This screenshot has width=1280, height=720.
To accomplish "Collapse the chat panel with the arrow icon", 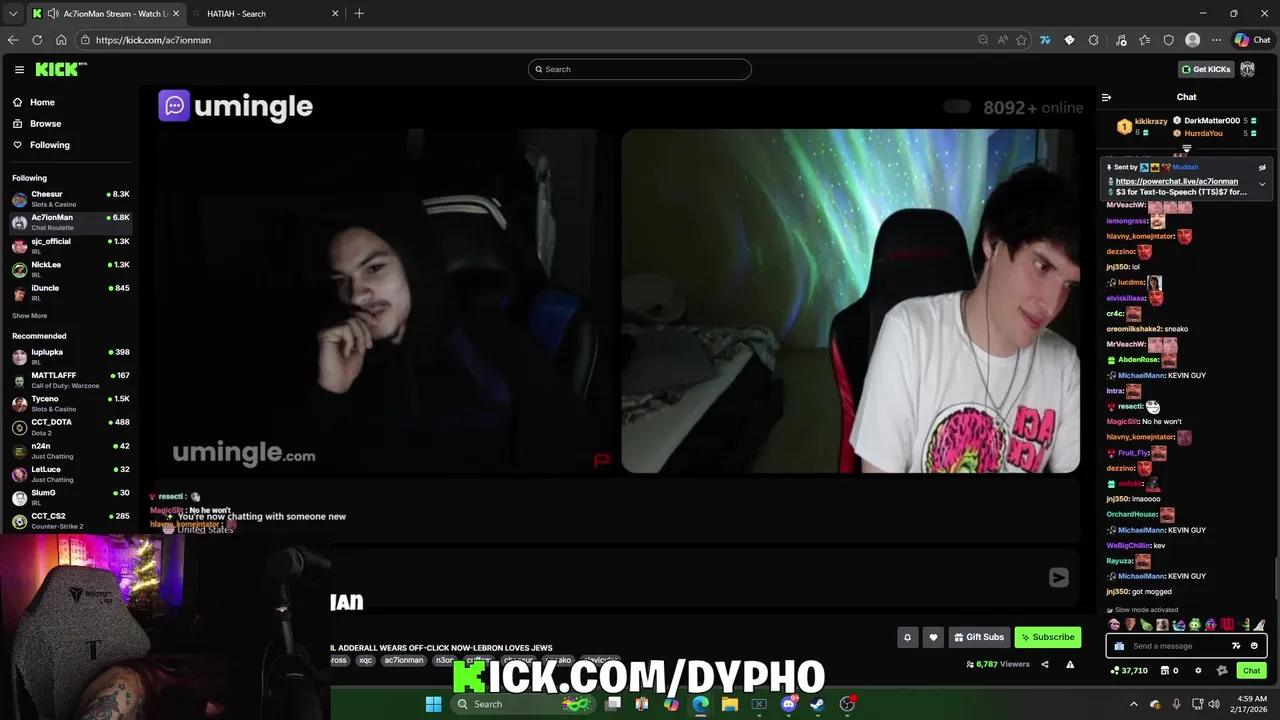I will [1106, 97].
